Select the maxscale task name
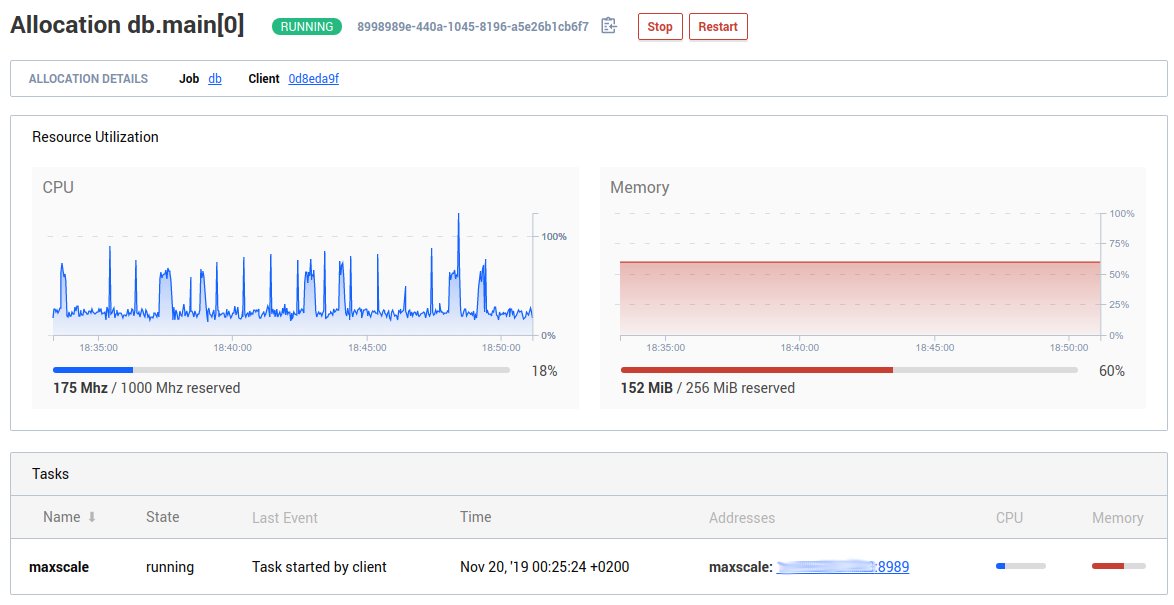Viewport: 1174px width, 605px height. pos(59,567)
